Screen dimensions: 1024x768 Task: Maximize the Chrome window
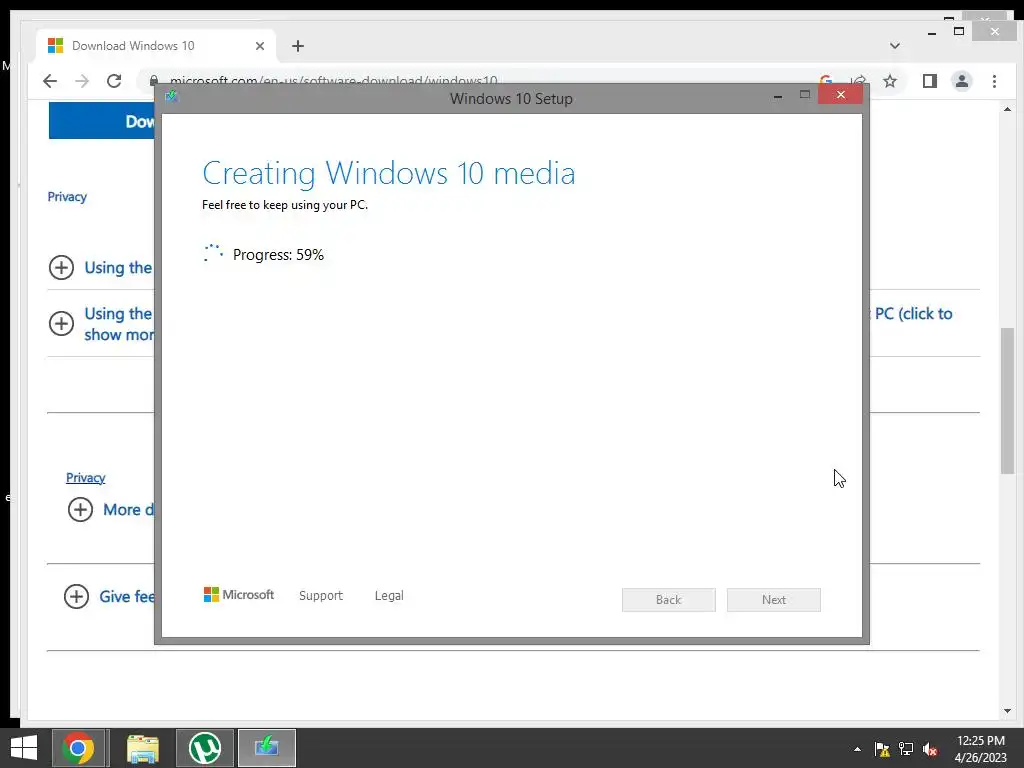coord(959,31)
